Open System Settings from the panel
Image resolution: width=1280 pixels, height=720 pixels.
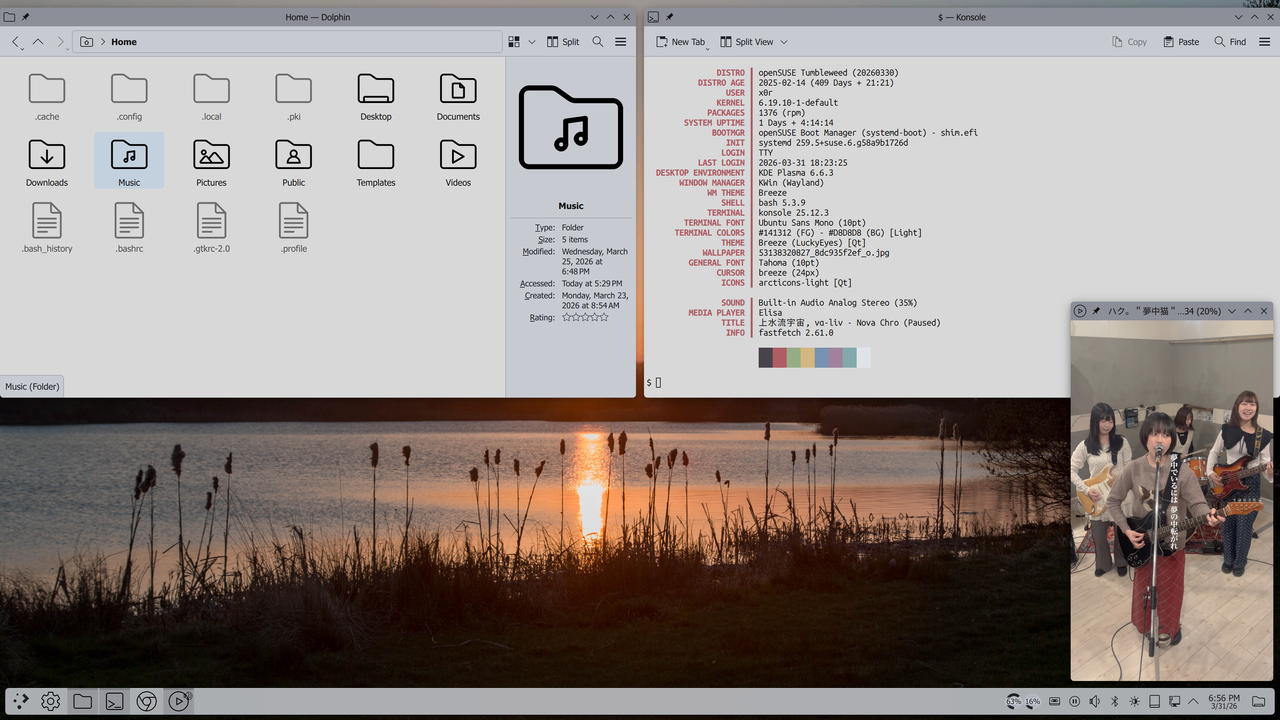51,702
